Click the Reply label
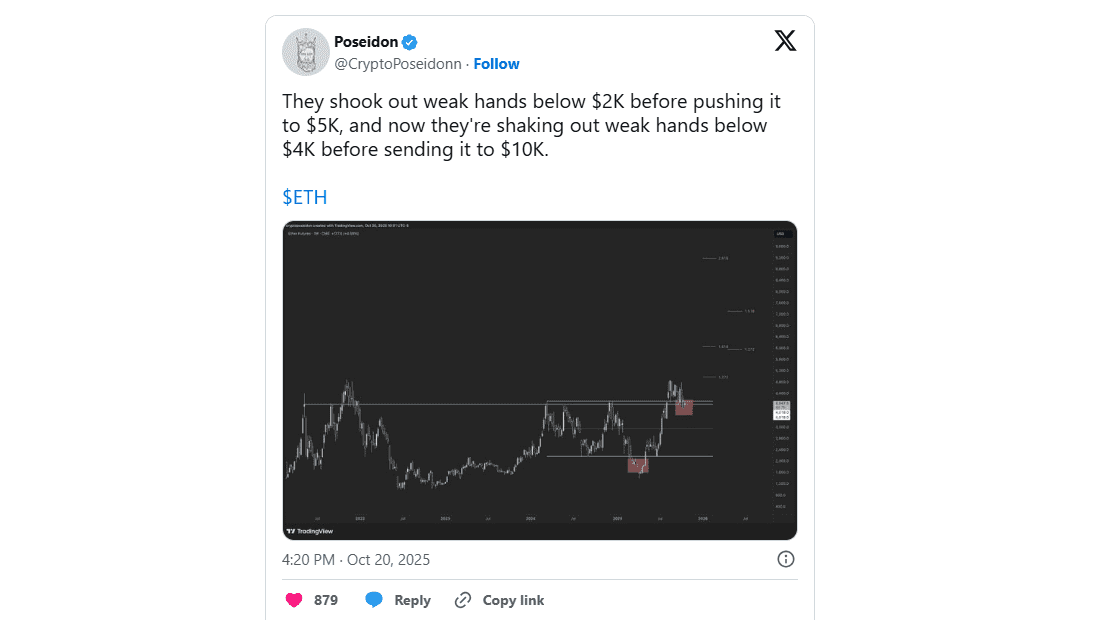1104x620 pixels. click(x=412, y=600)
